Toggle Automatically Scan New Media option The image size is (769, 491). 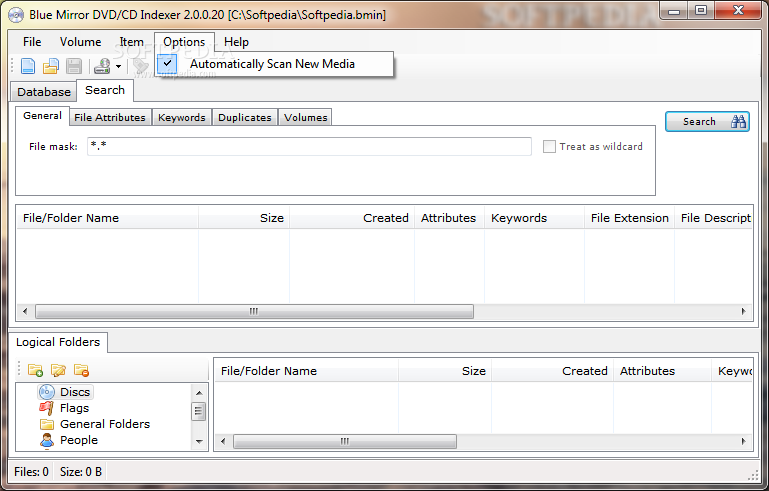[274, 64]
